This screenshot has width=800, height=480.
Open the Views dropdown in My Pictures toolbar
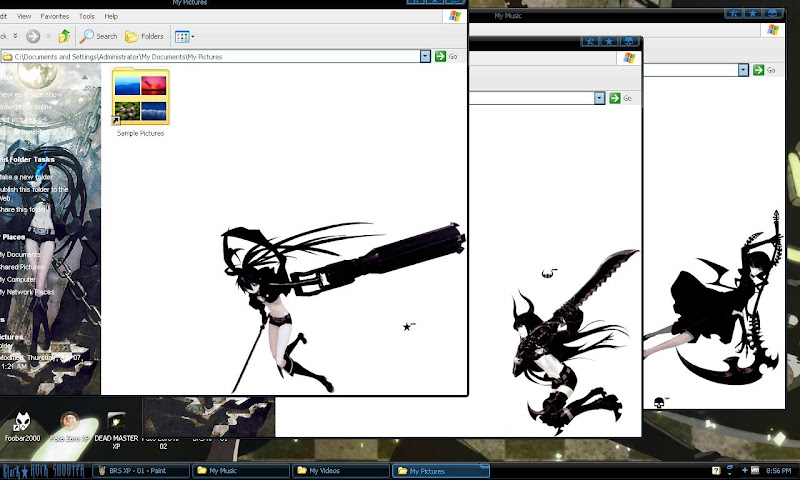[184, 36]
